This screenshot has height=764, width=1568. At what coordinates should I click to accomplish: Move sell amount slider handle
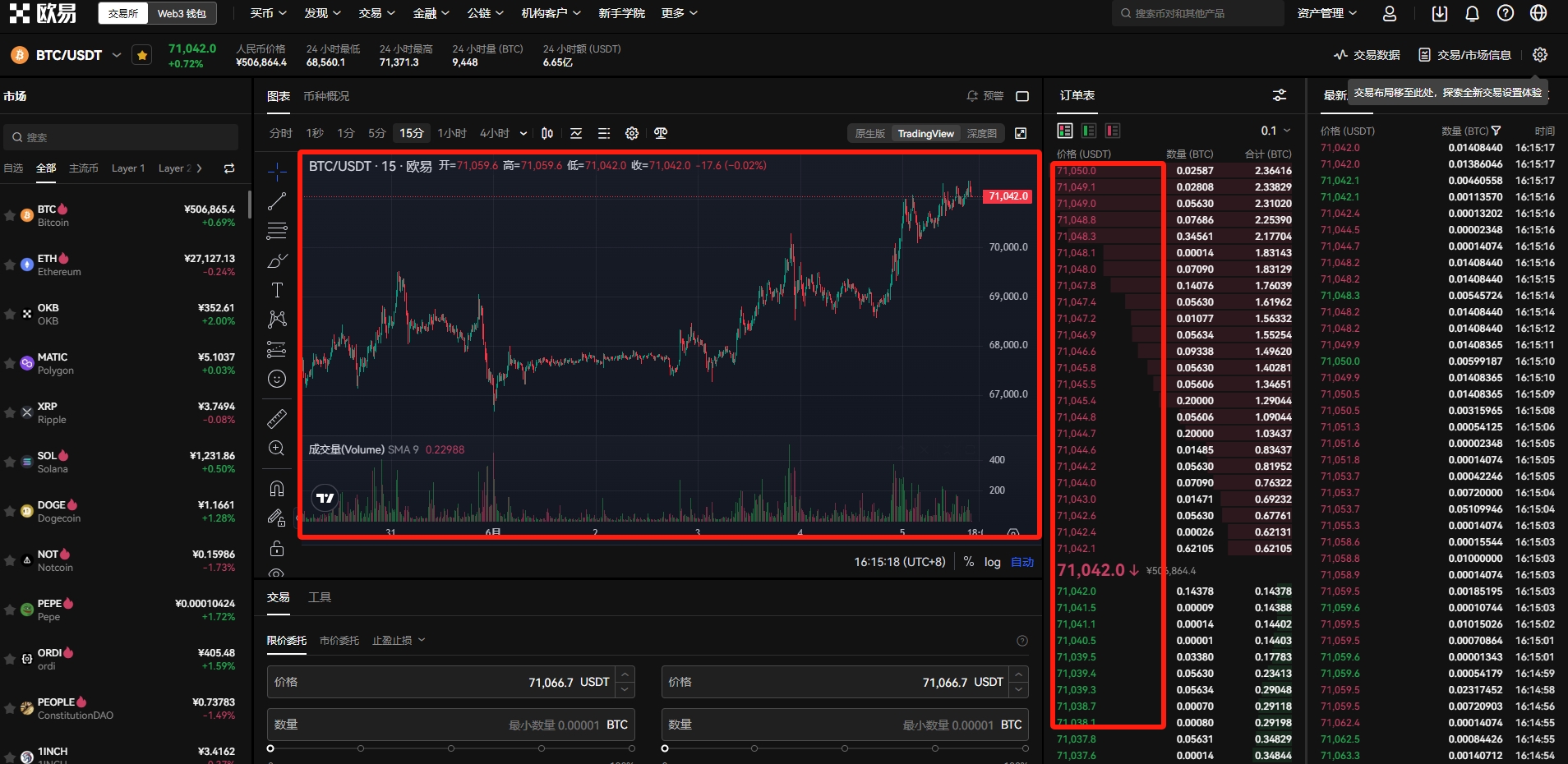click(665, 748)
